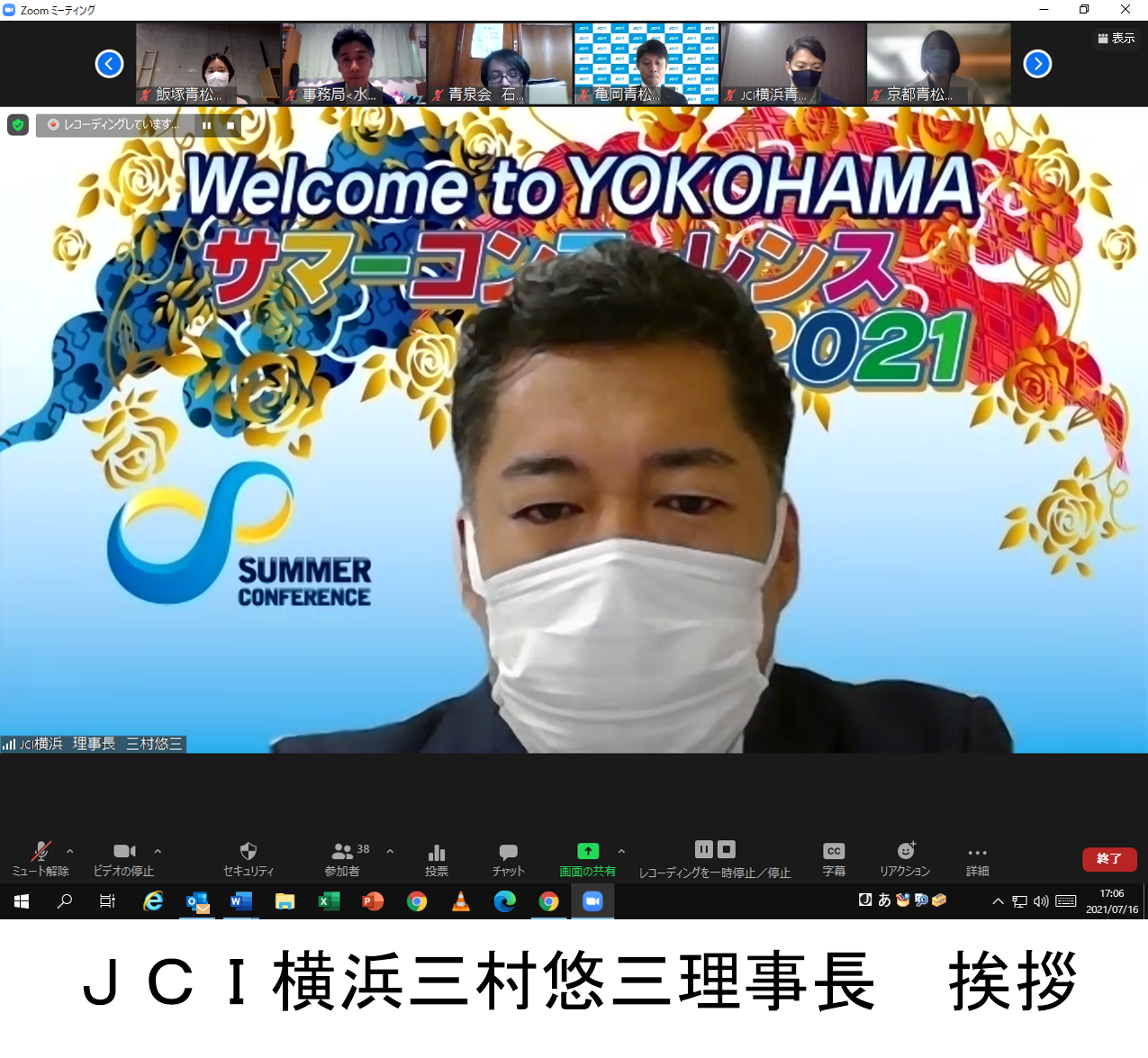
Task: Expand video options arrow beside ビデオの停止
Action: click(158, 851)
